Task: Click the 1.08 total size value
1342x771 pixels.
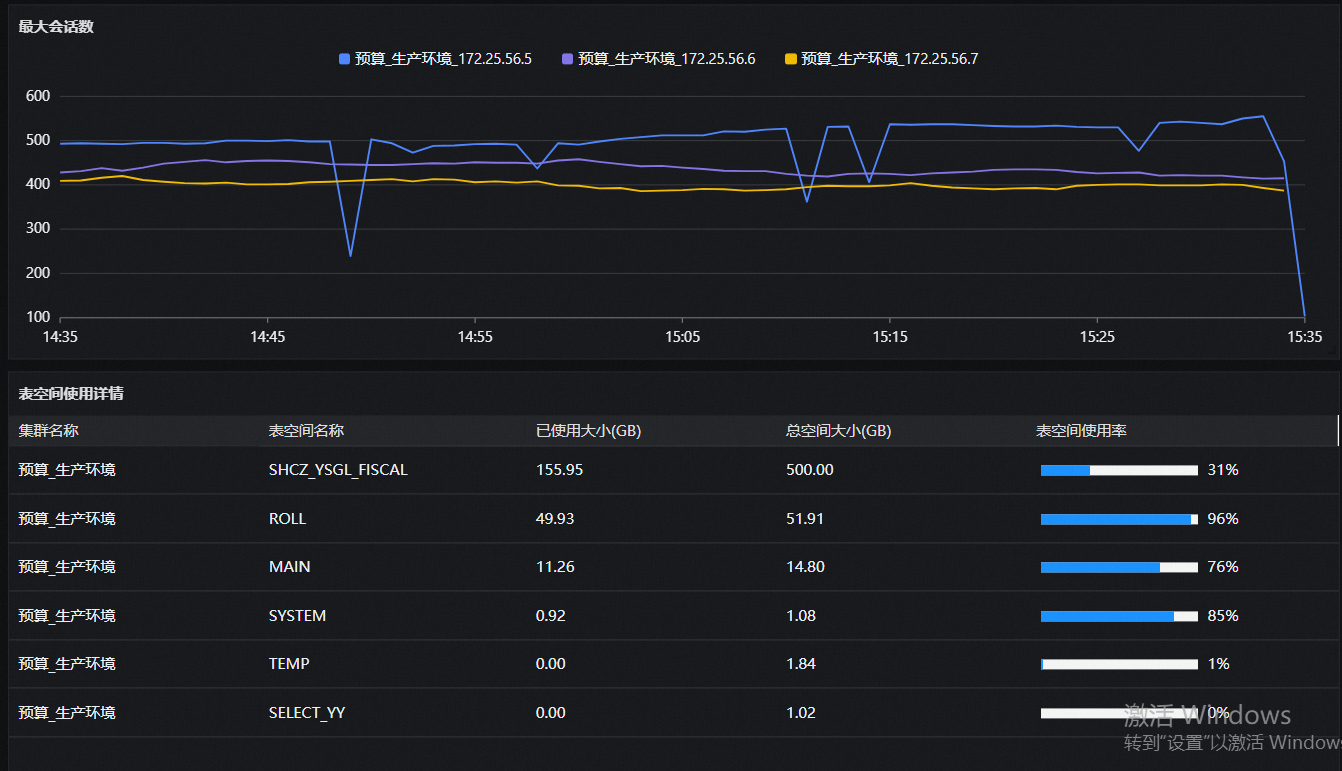Action: pyautogui.click(x=801, y=616)
